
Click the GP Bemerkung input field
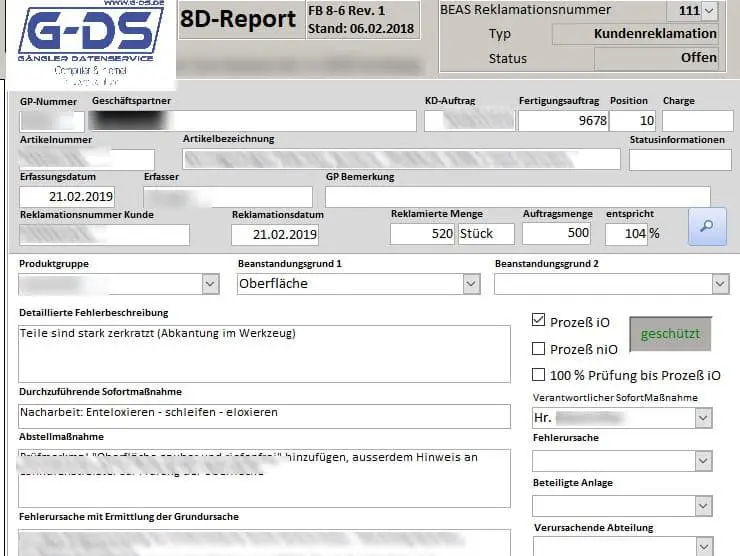518,196
